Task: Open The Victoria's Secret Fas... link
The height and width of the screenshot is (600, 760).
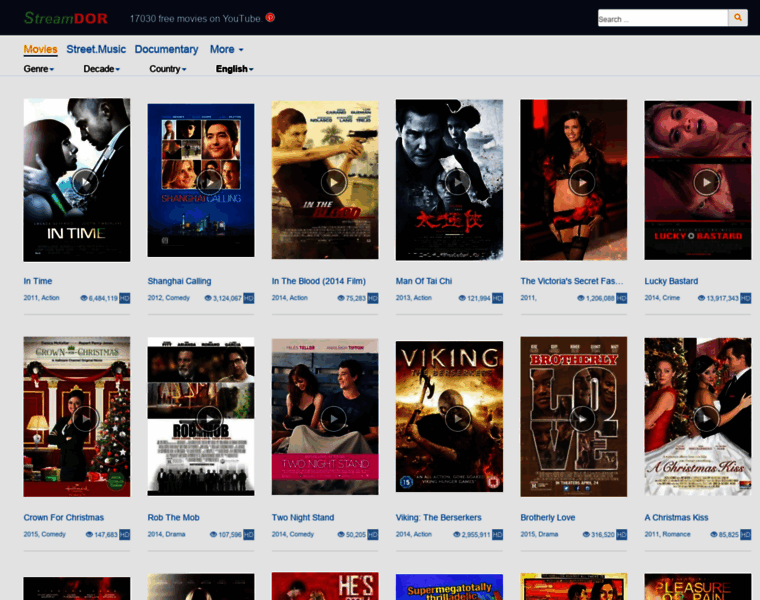Action: [x=572, y=281]
